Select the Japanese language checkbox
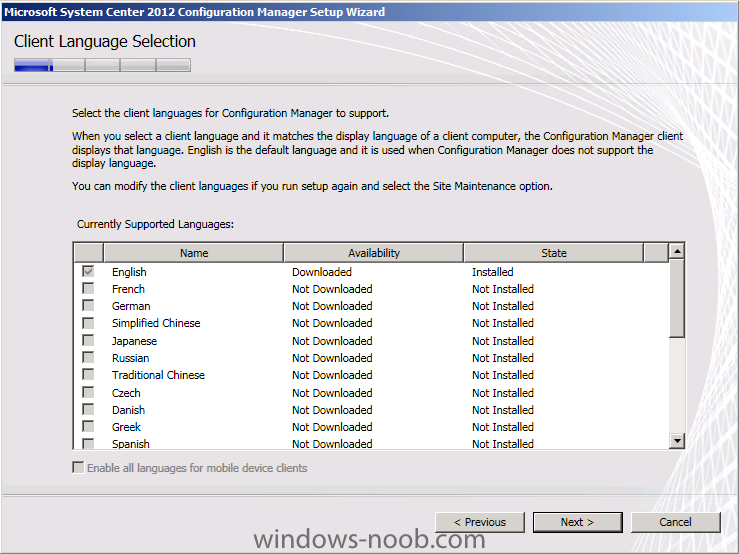 click(88, 340)
